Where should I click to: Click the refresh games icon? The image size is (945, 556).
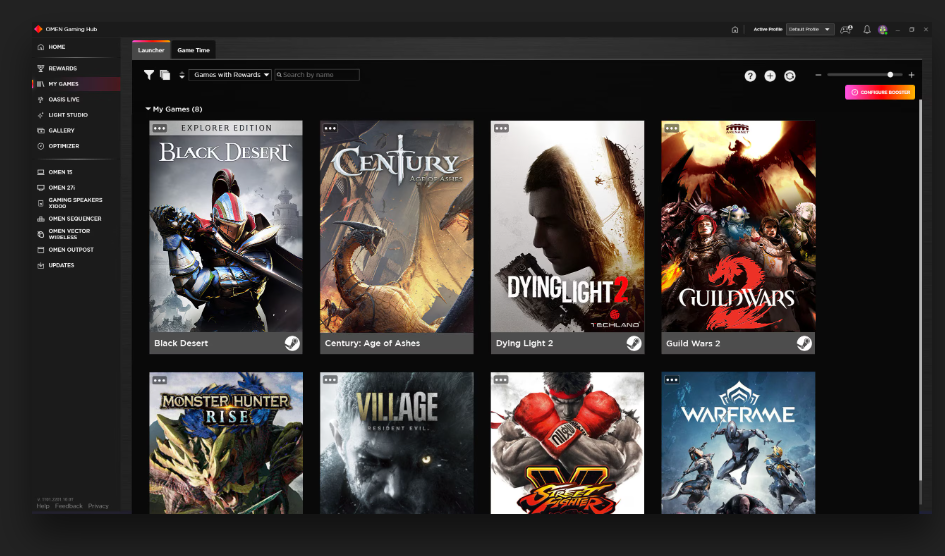click(790, 76)
